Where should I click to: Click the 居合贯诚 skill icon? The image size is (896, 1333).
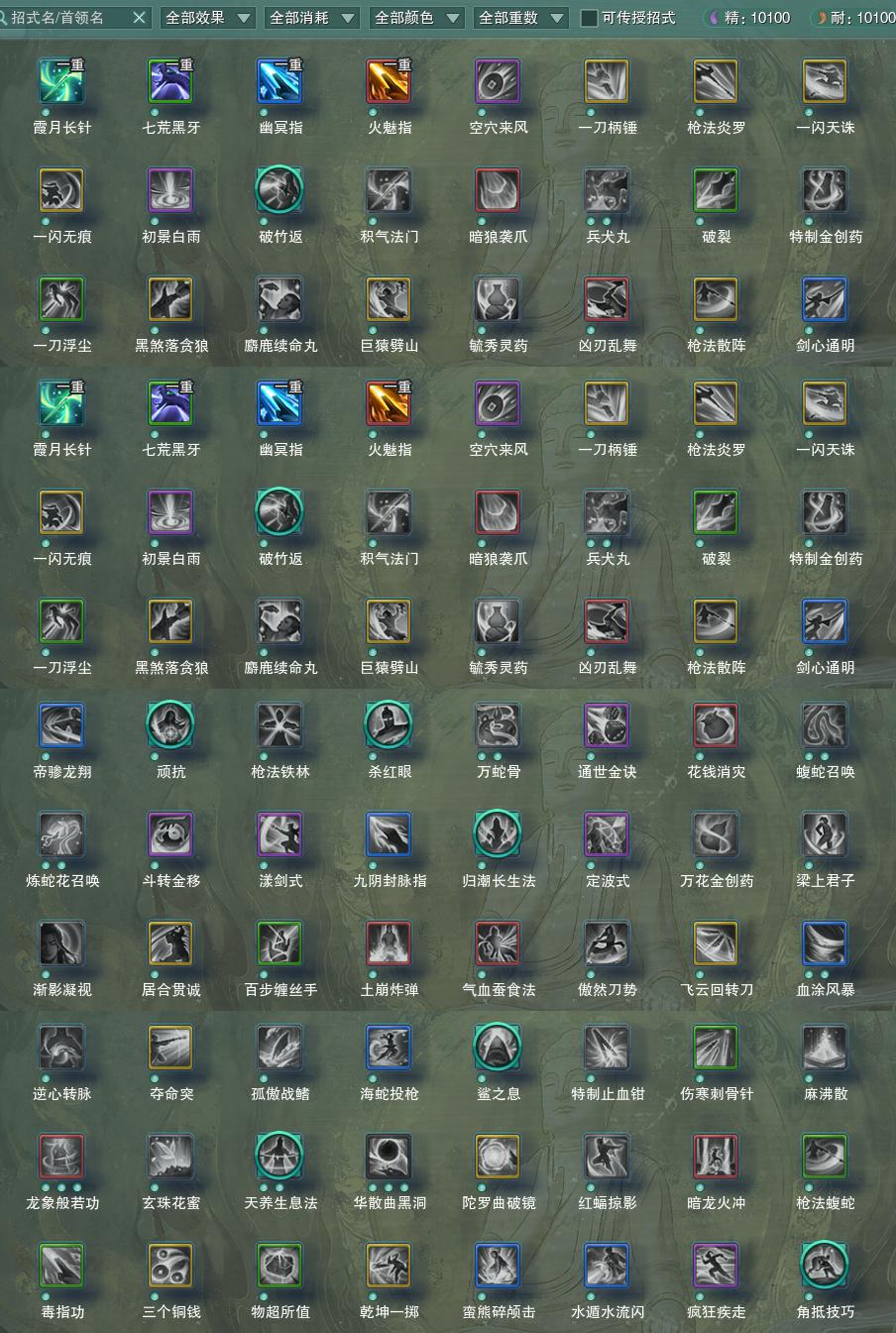[171, 944]
